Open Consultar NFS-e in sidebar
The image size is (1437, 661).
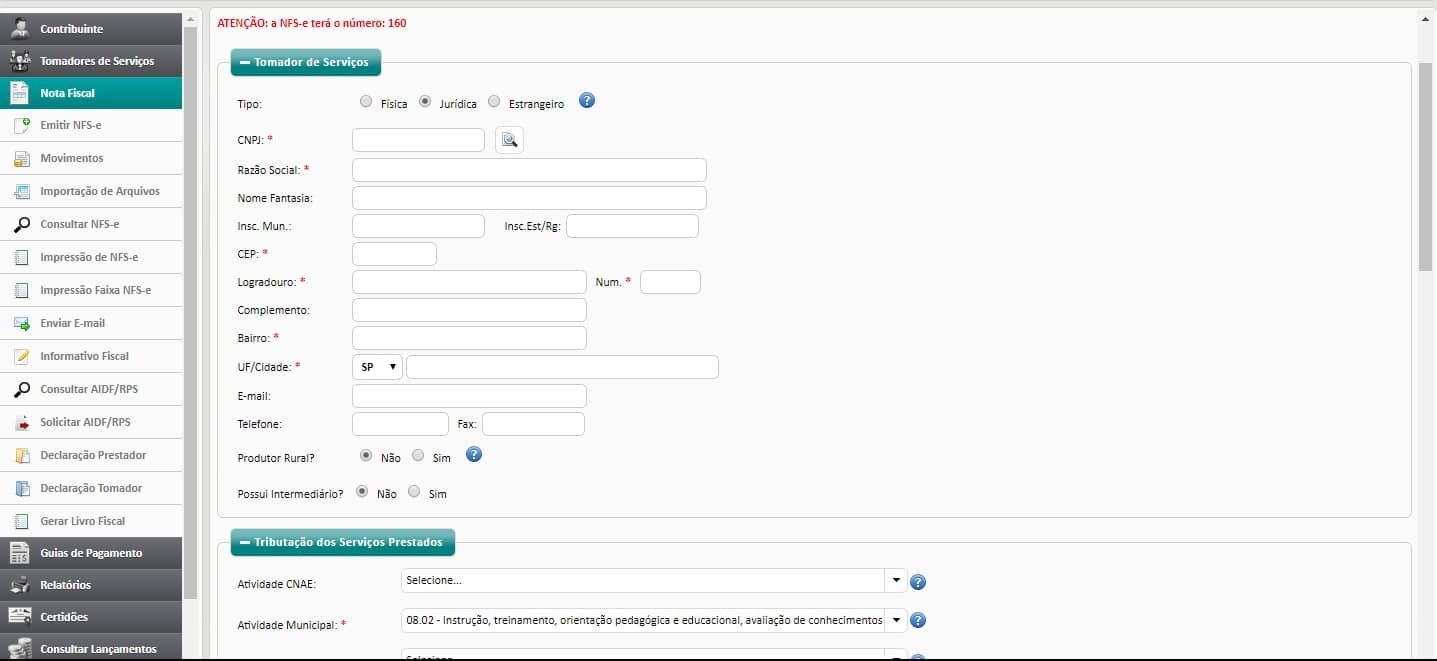(x=79, y=224)
